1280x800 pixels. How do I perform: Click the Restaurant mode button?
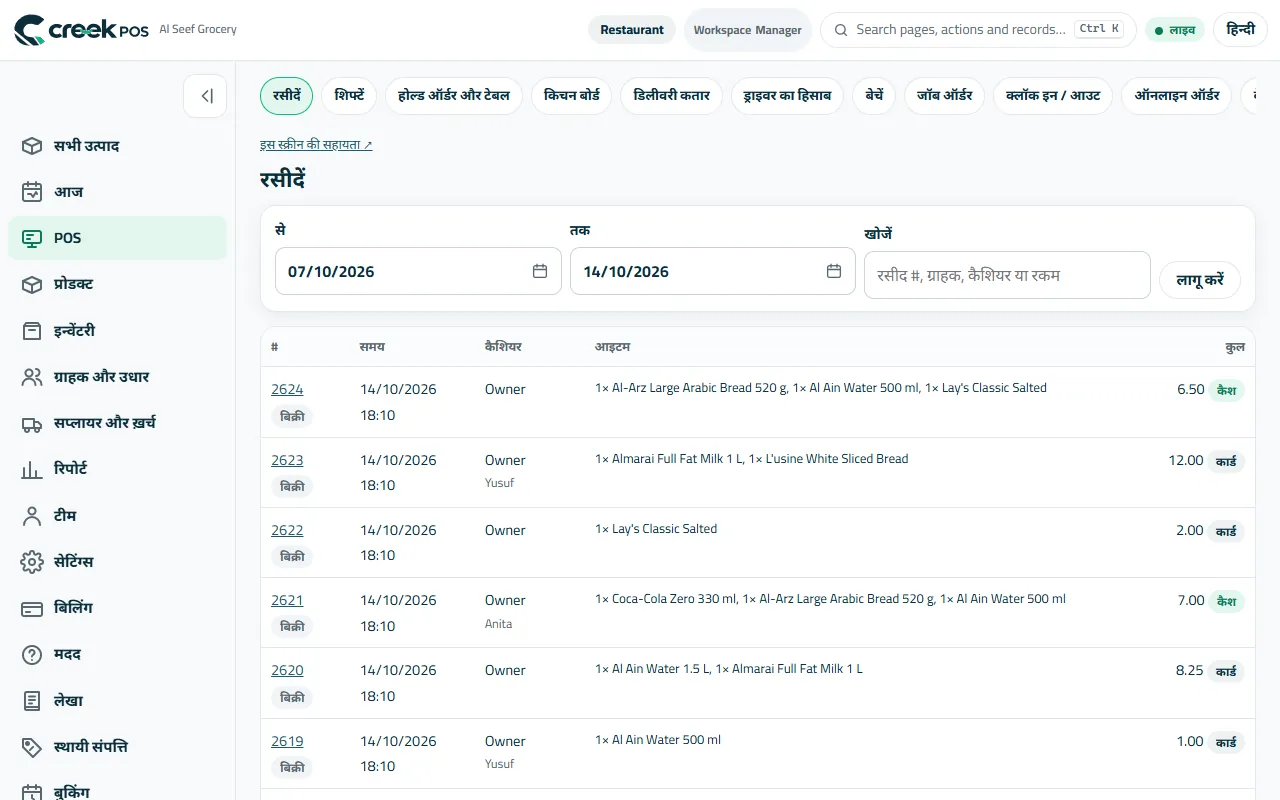click(632, 30)
